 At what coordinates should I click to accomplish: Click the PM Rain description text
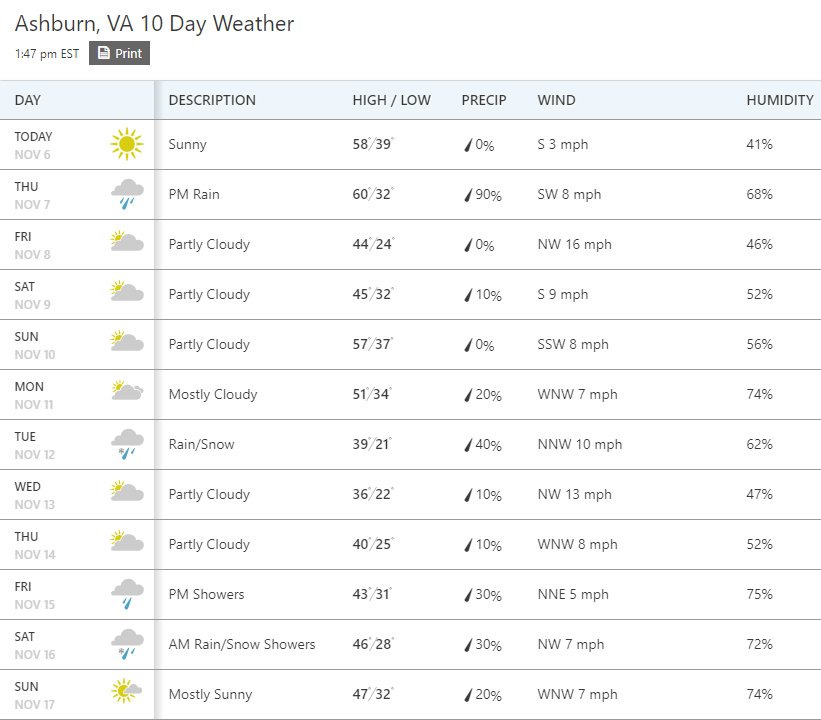(194, 194)
